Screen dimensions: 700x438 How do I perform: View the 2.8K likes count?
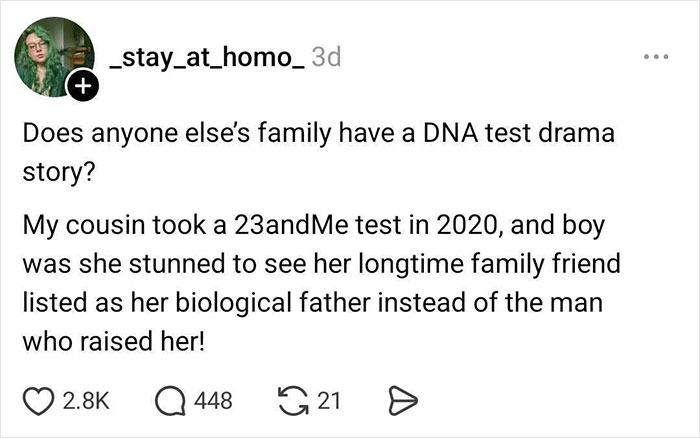click(x=86, y=401)
